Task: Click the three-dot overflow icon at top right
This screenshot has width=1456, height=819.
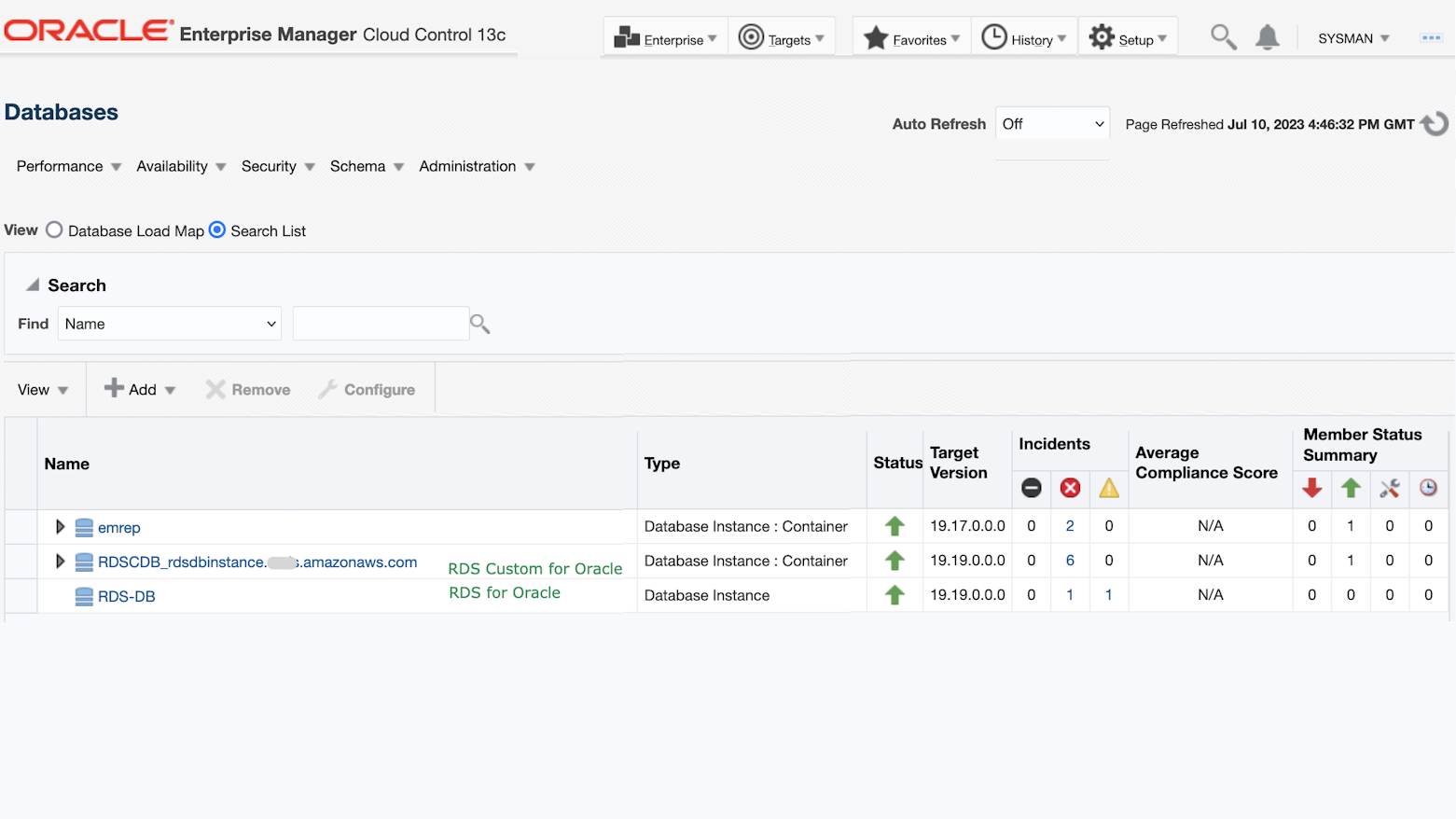Action: (x=1431, y=38)
